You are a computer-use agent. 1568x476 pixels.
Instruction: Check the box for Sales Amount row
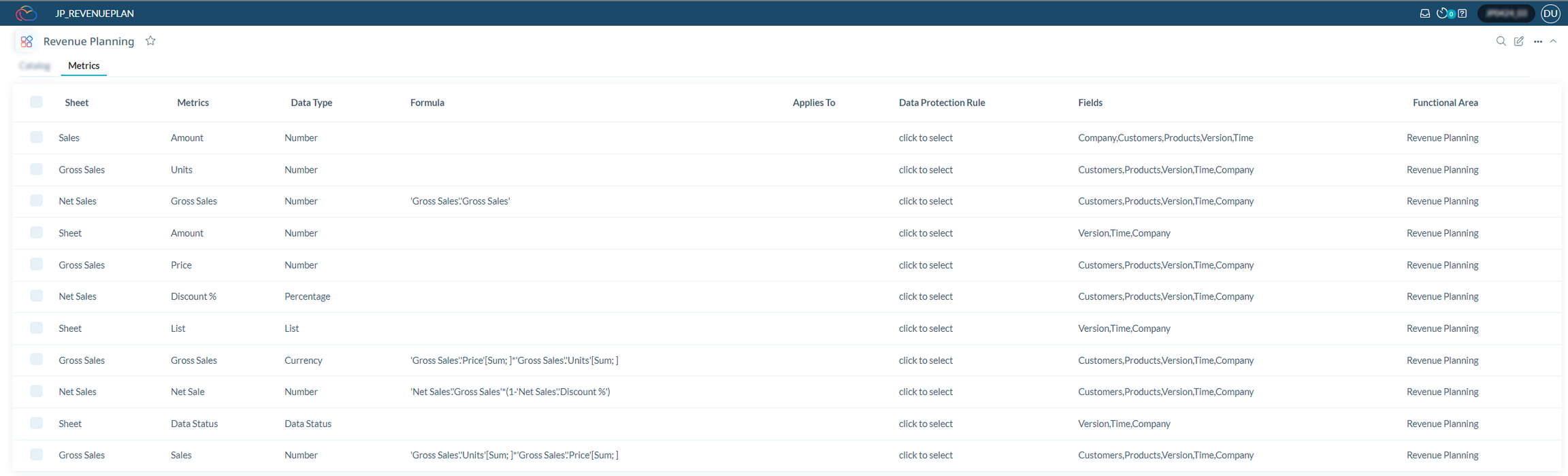(x=37, y=137)
